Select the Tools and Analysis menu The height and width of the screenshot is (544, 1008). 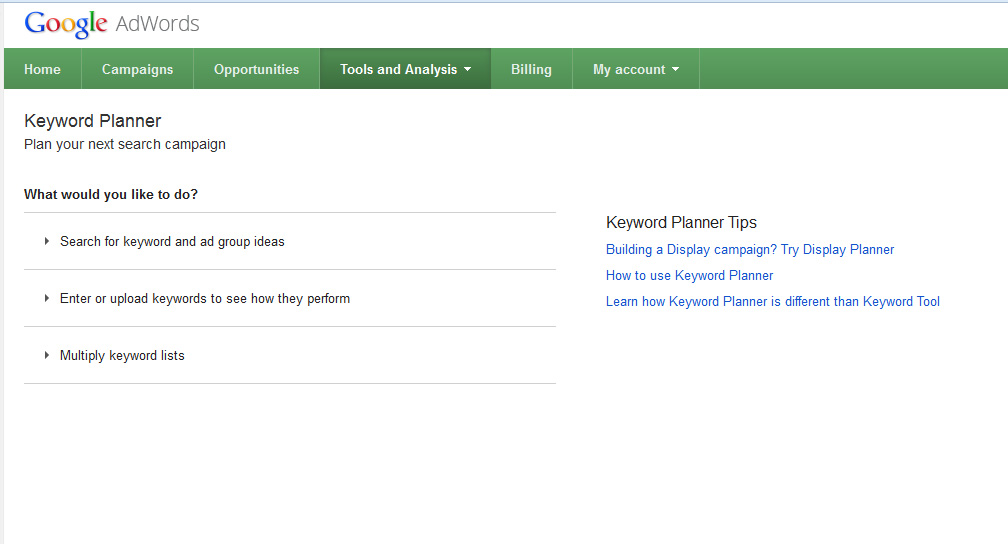(x=397, y=69)
